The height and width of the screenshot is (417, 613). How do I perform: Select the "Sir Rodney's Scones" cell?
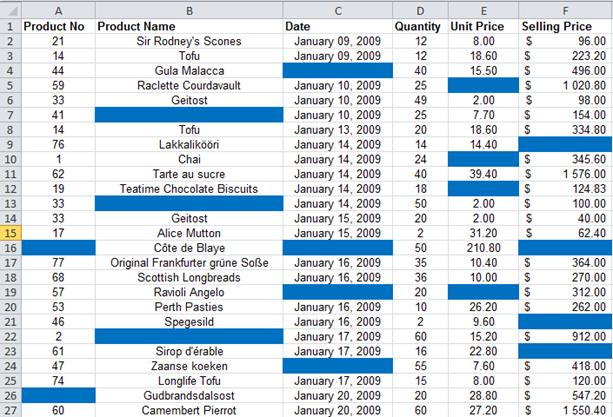[x=189, y=41]
